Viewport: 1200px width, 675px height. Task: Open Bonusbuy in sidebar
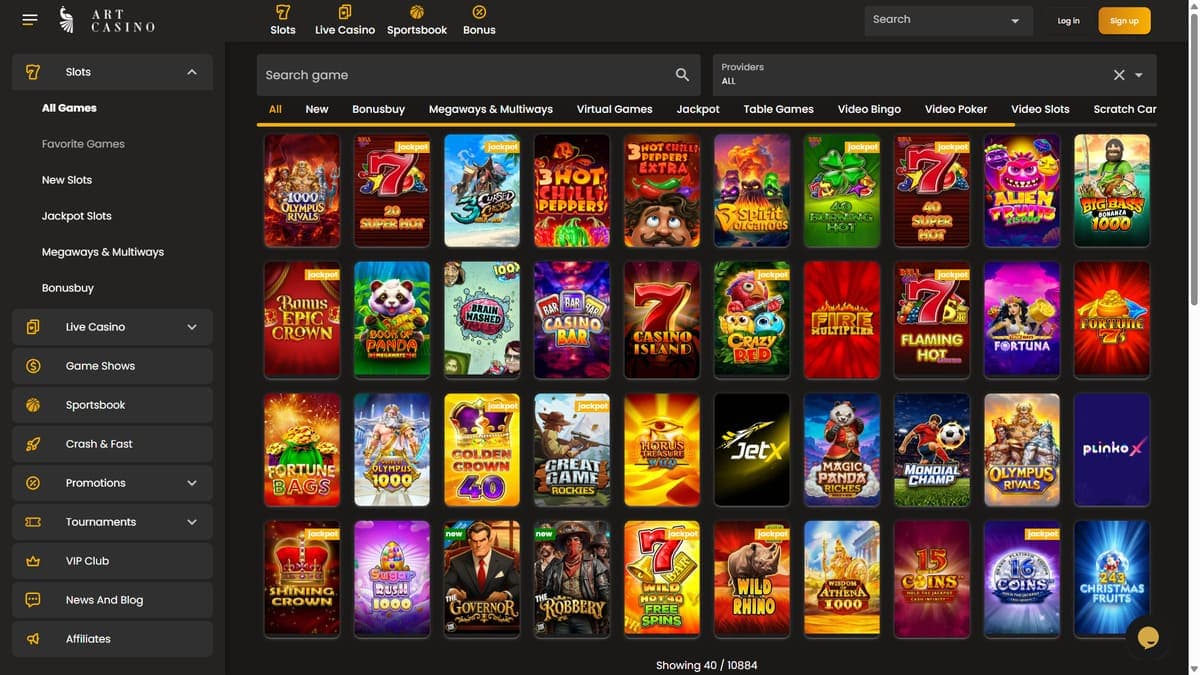68,288
